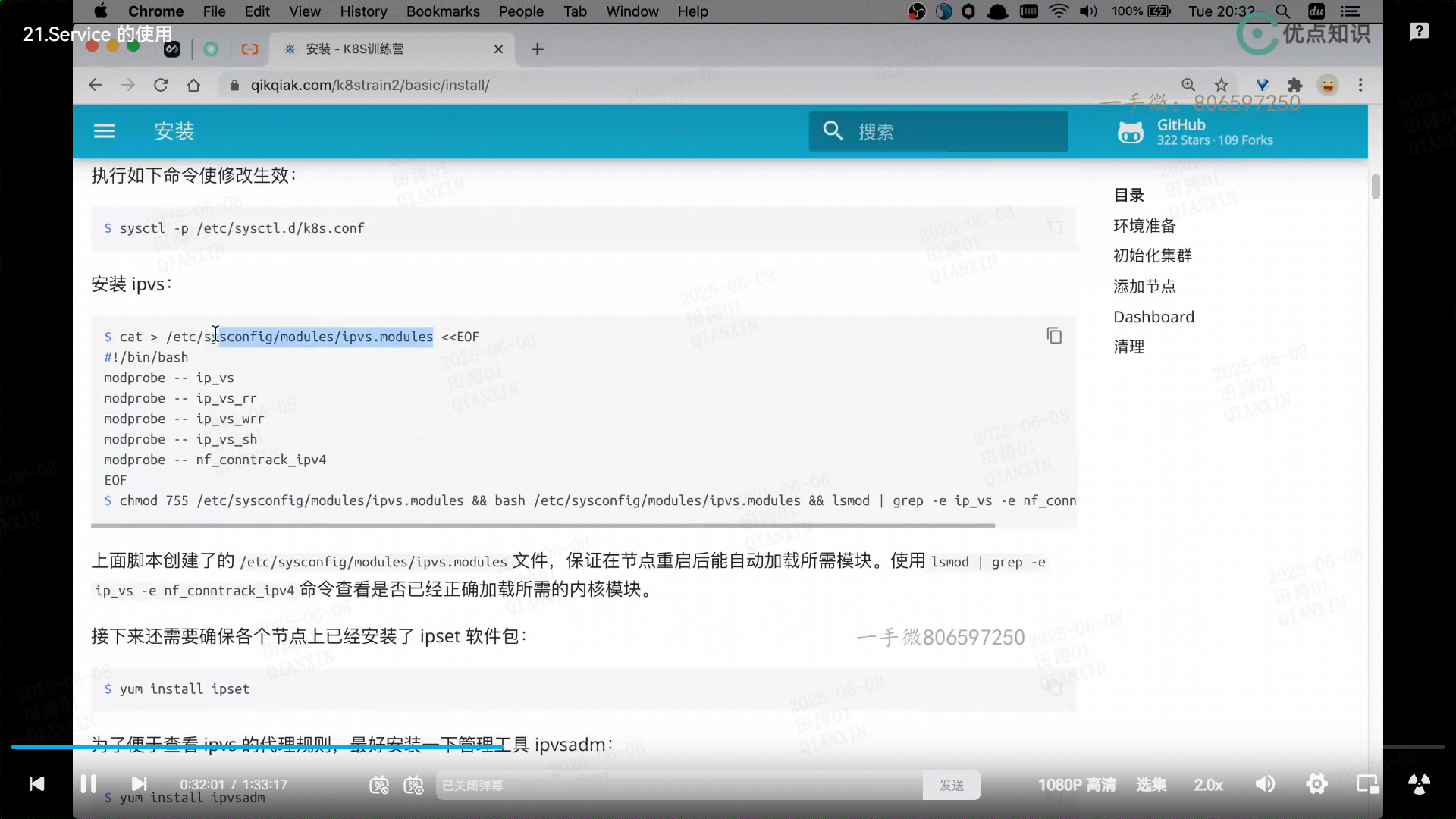Screen dimensions: 1456x819
Task: Open the 选集 episode list
Action: (x=1151, y=785)
